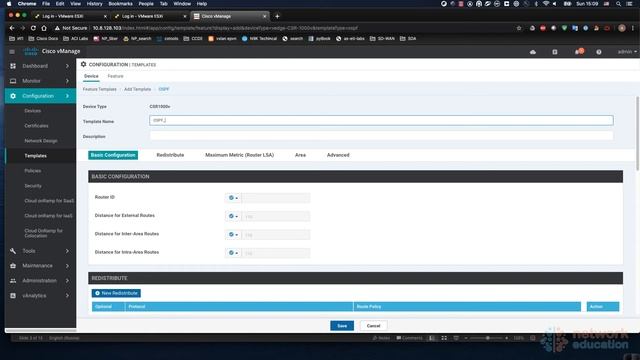Open Distance for Inter-Area Routes scope dropdown

[233, 235]
